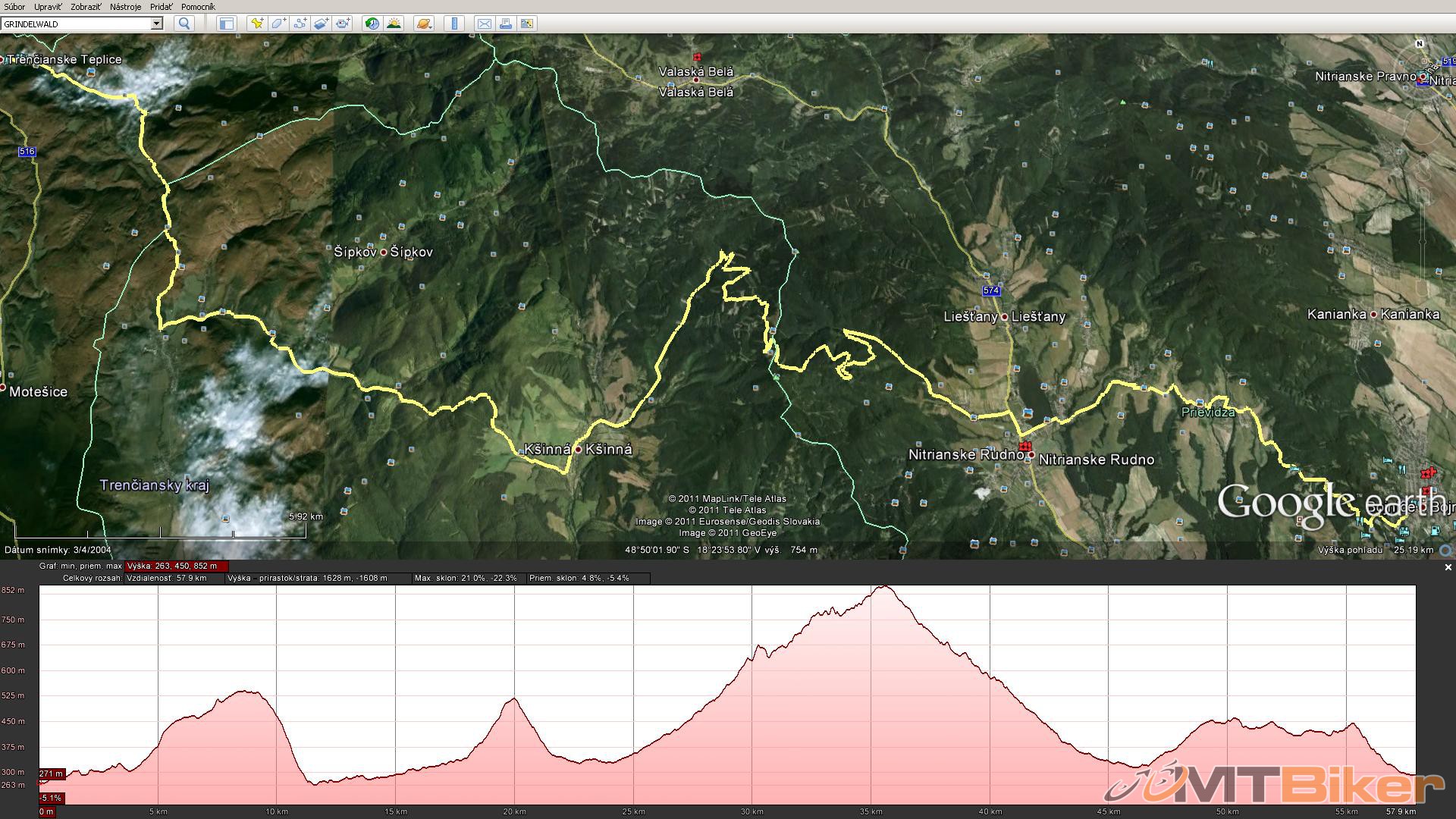The width and height of the screenshot is (1456, 819).
Task: Click the email envelope icon
Action: 483,24
